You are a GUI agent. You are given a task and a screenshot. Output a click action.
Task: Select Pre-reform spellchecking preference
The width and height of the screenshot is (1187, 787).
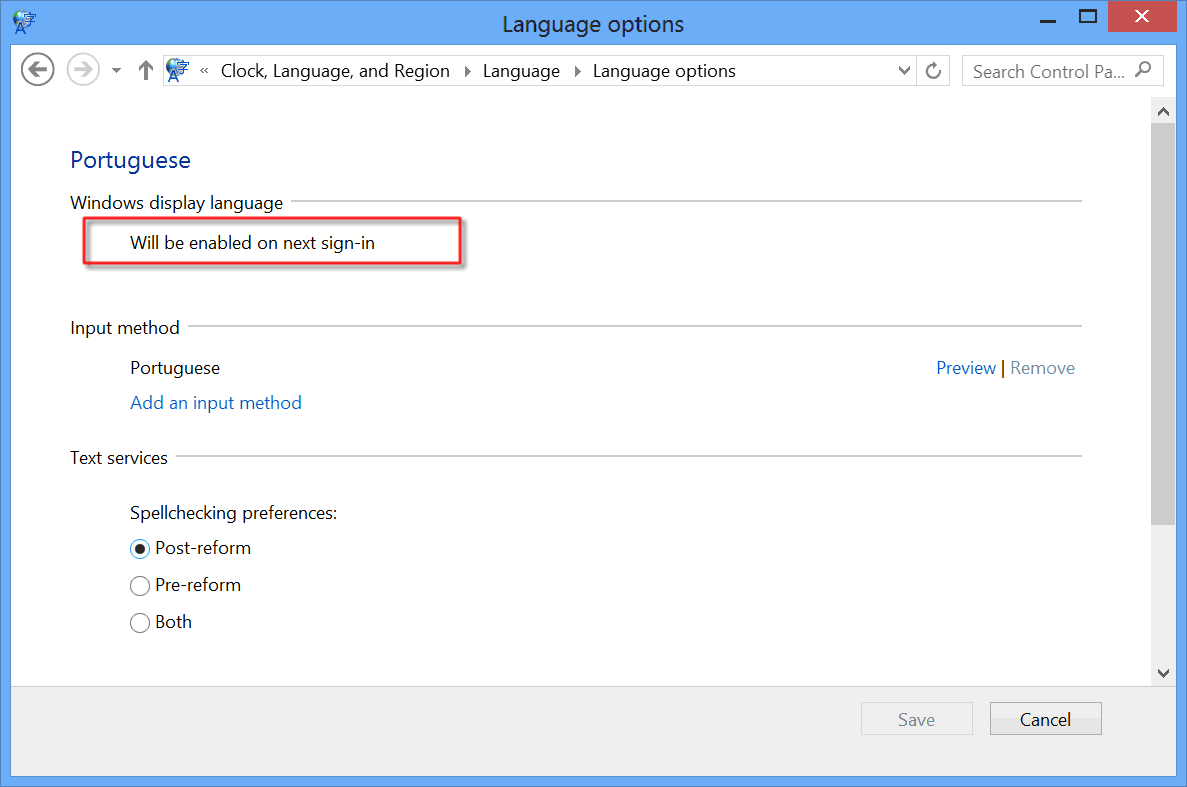140,586
